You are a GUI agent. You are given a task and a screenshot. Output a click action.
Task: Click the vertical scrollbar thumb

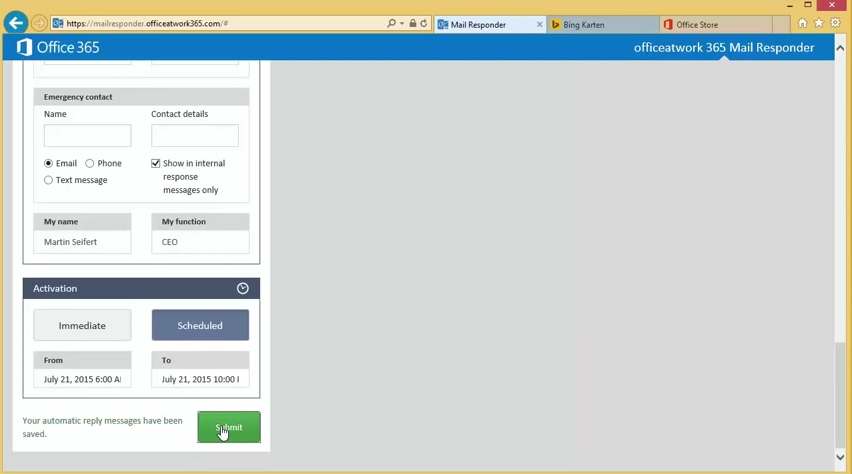(840, 394)
